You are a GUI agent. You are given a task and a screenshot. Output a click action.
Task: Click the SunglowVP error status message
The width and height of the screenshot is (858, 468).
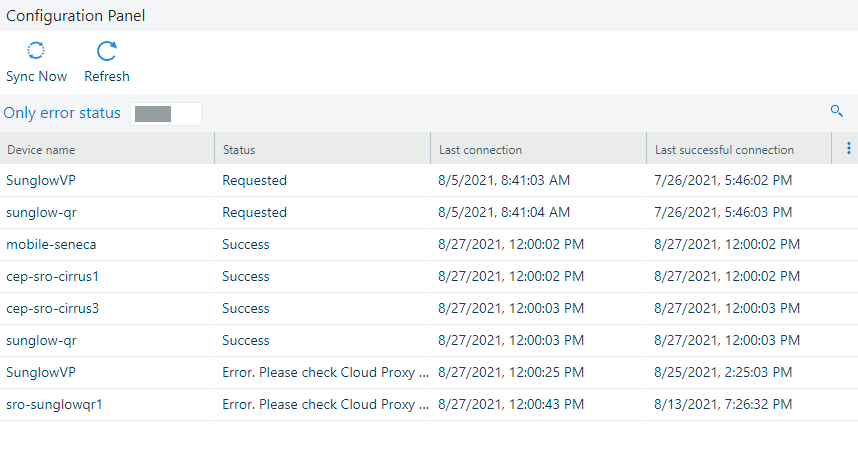tap(326, 372)
